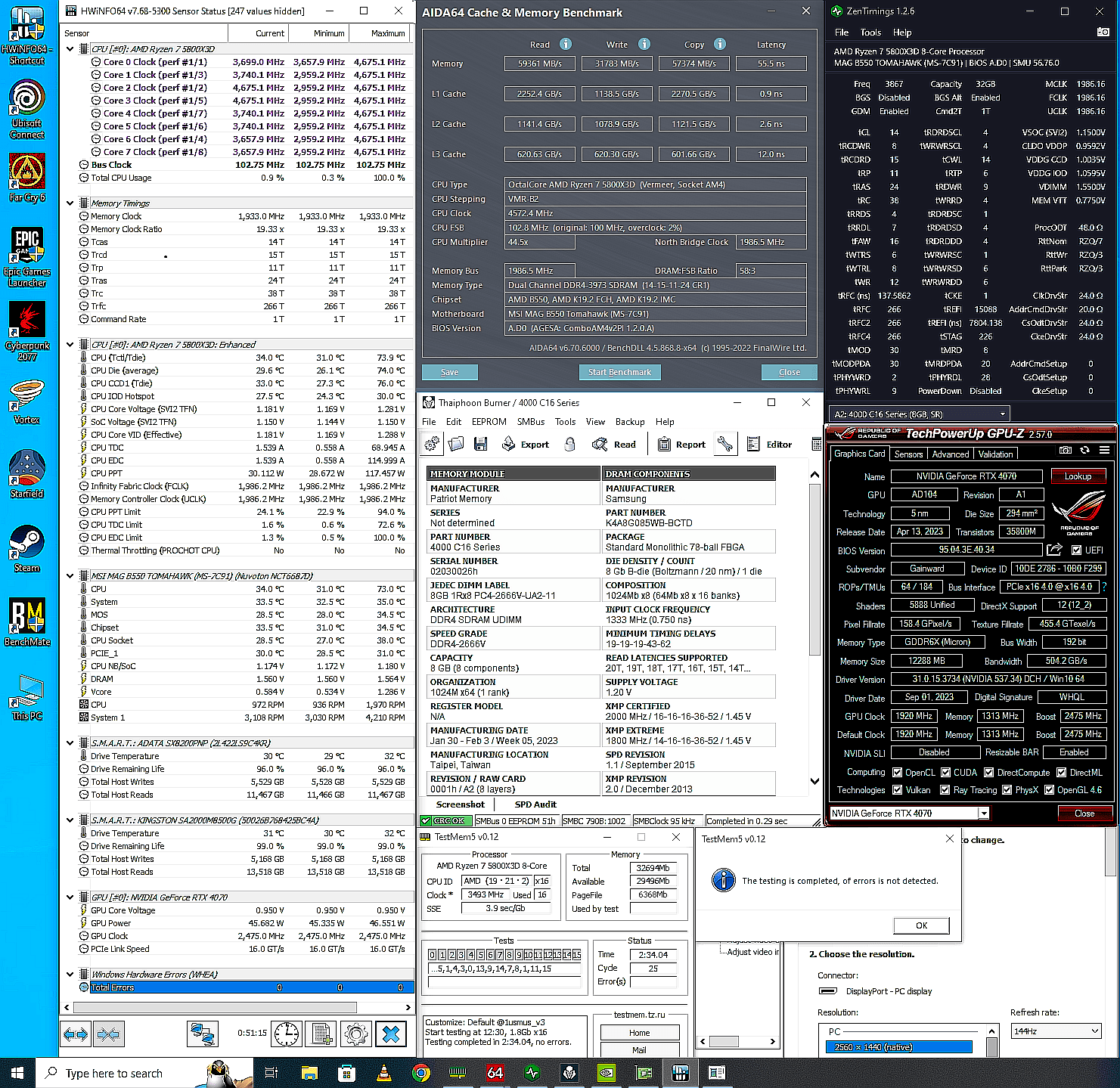Collapse Memory Timings group in HWiNFO

(x=70, y=203)
